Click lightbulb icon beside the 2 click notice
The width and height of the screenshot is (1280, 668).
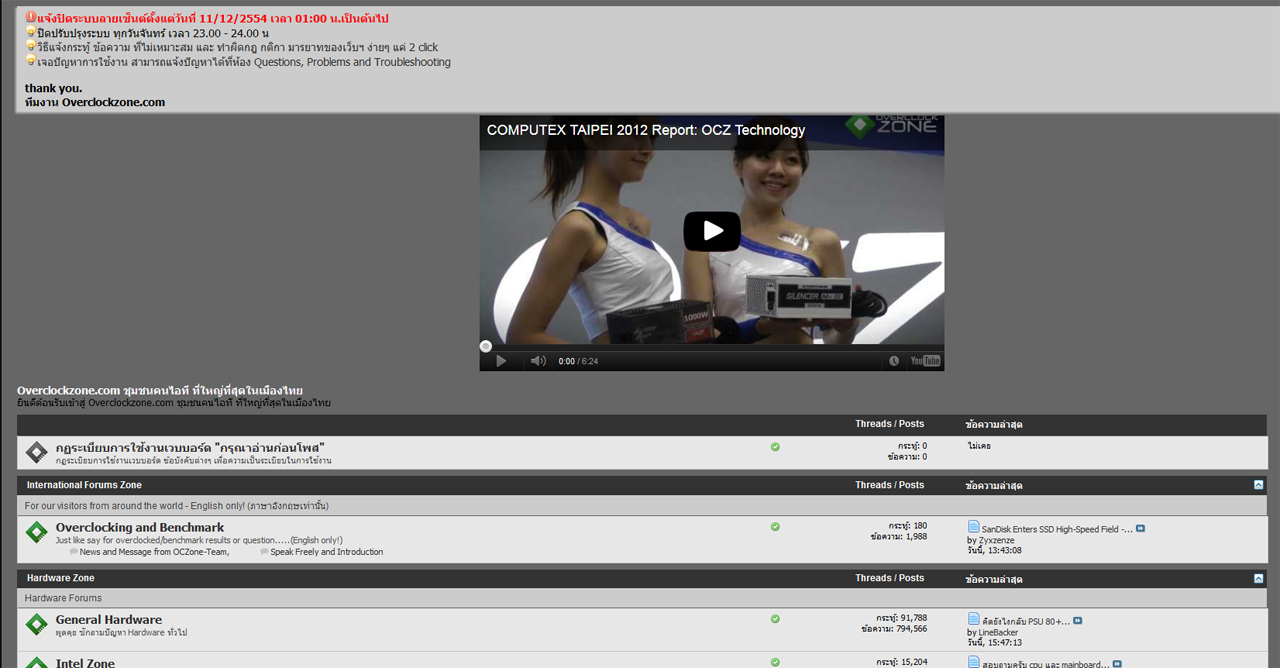[x=31, y=47]
